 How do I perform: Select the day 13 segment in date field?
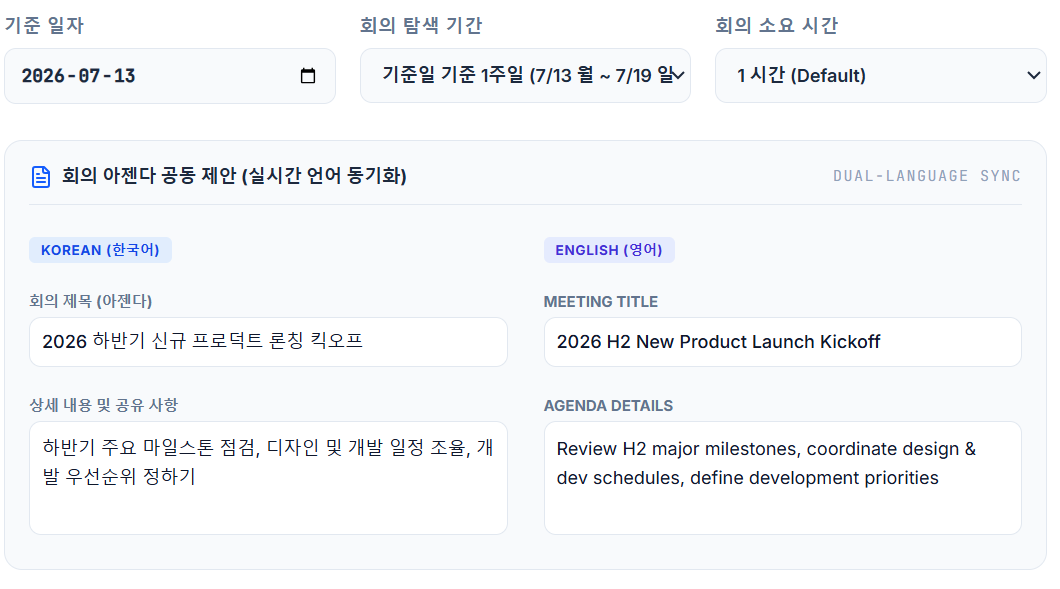click(x=124, y=76)
